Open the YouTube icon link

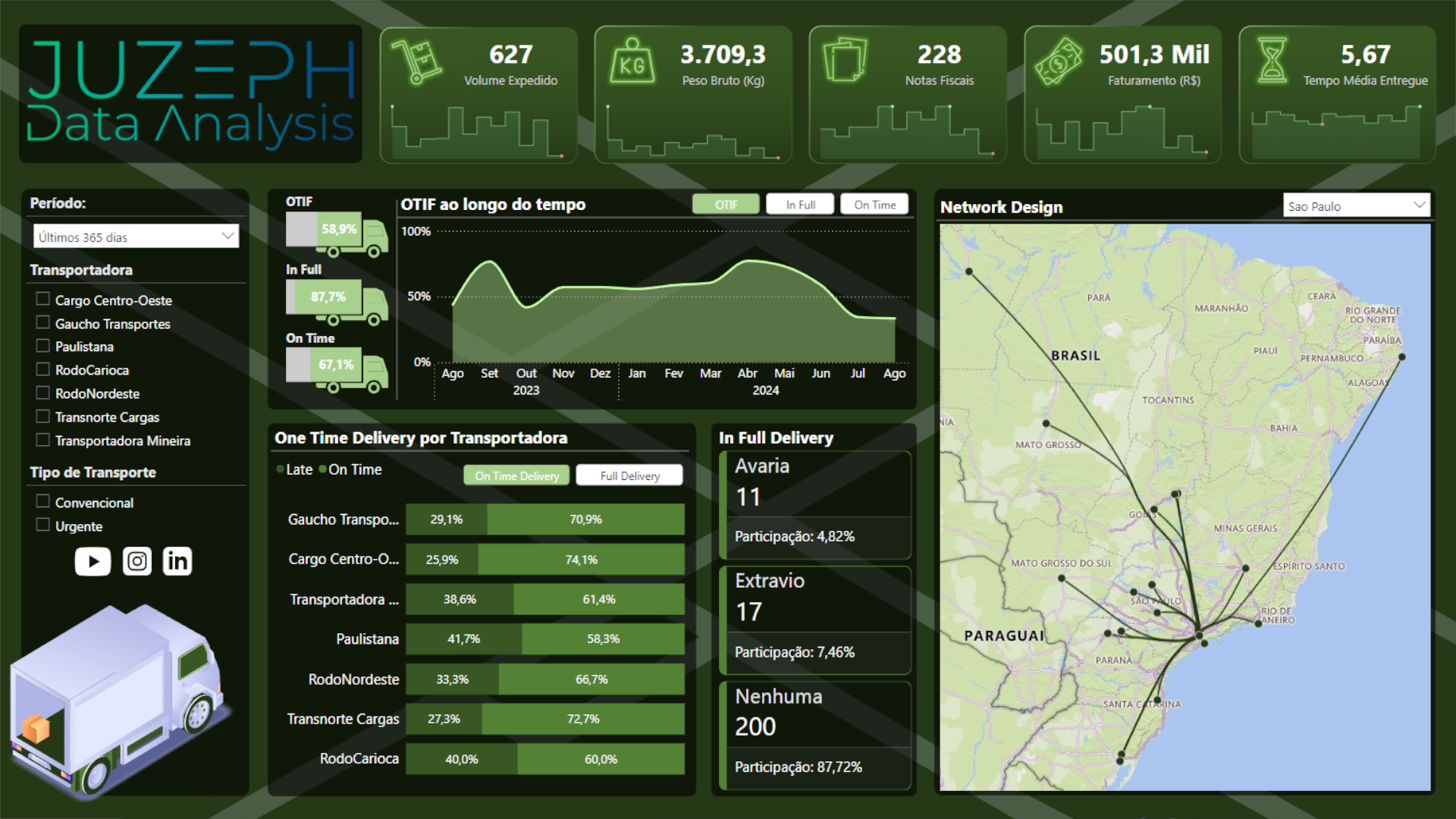coord(93,561)
